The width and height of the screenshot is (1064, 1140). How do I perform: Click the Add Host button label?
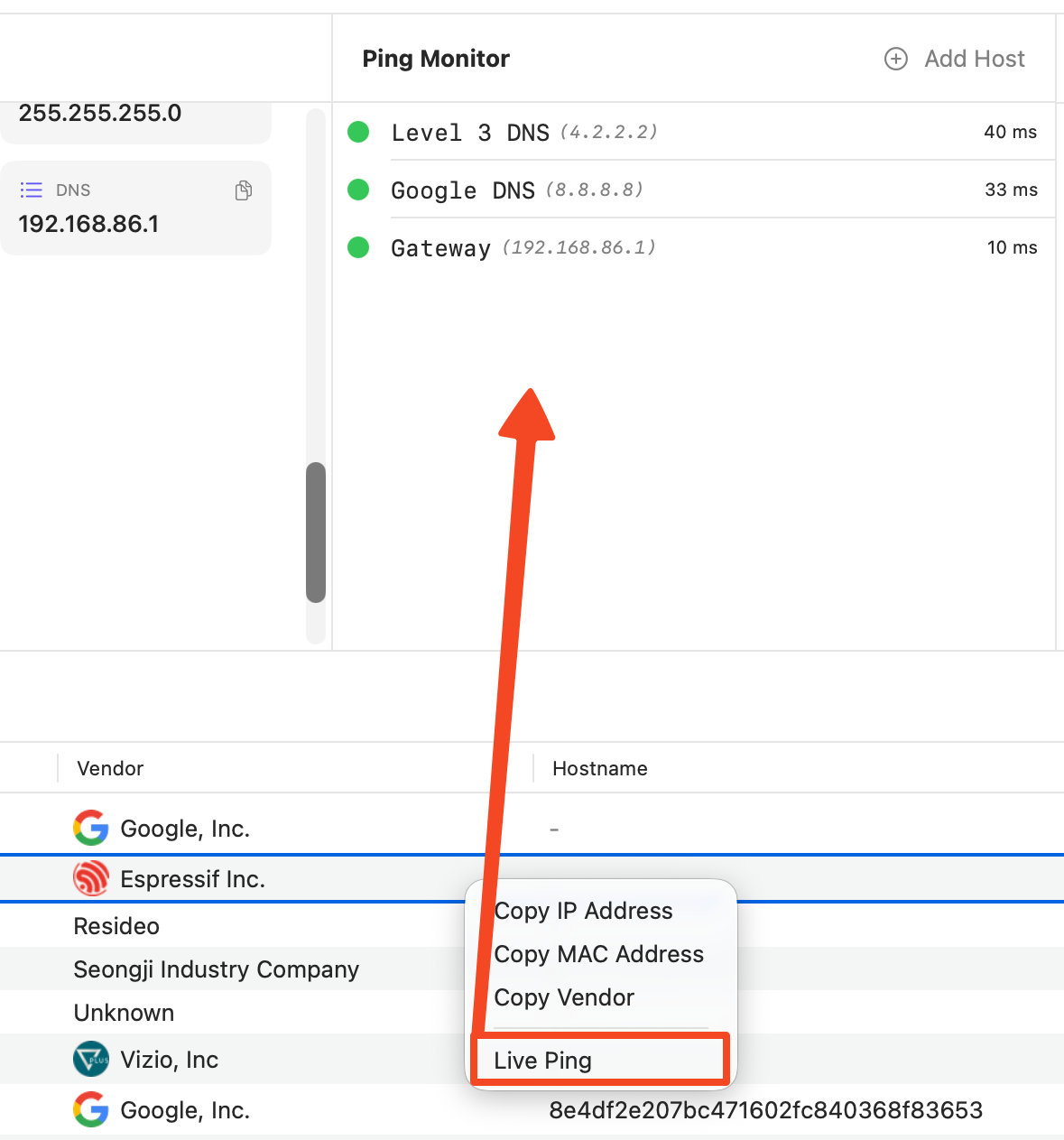pos(975,59)
